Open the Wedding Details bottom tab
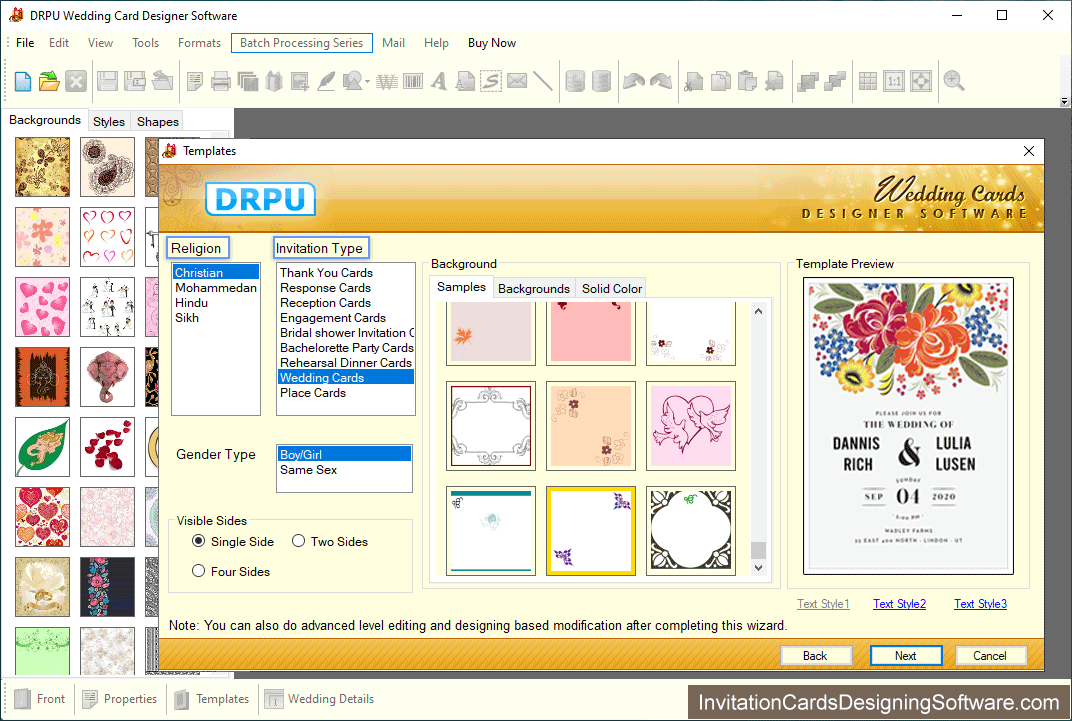1072x721 pixels. pyautogui.click(x=319, y=698)
